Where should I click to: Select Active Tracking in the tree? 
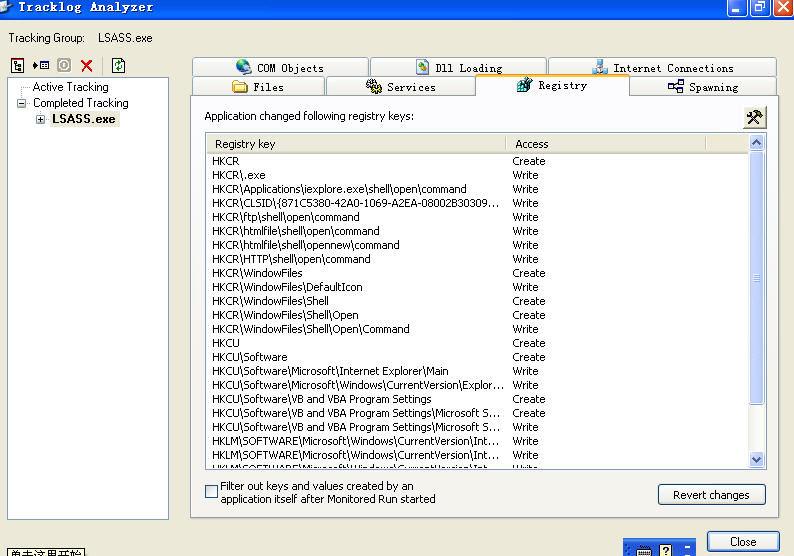[70, 87]
